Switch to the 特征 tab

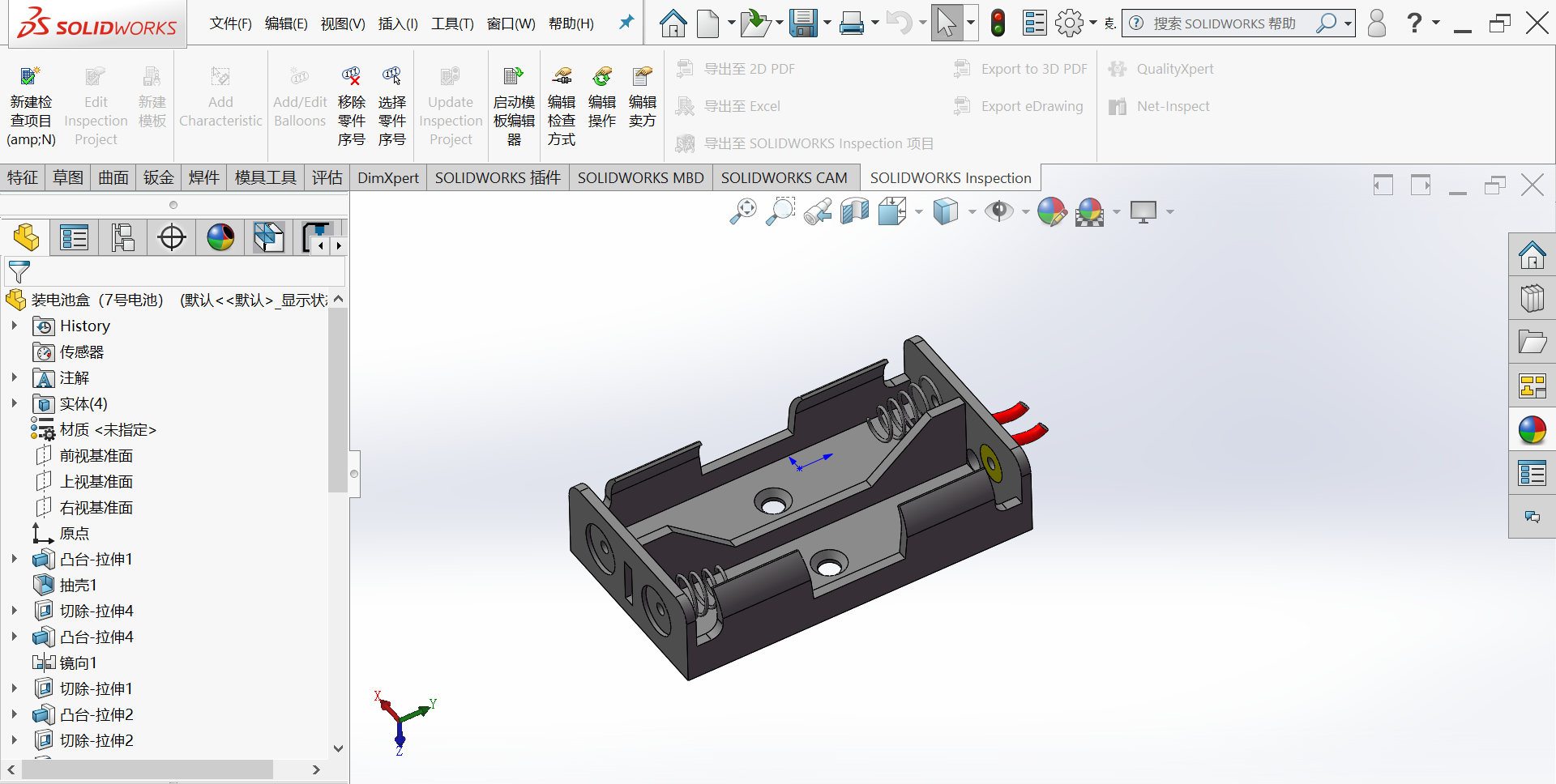23,177
